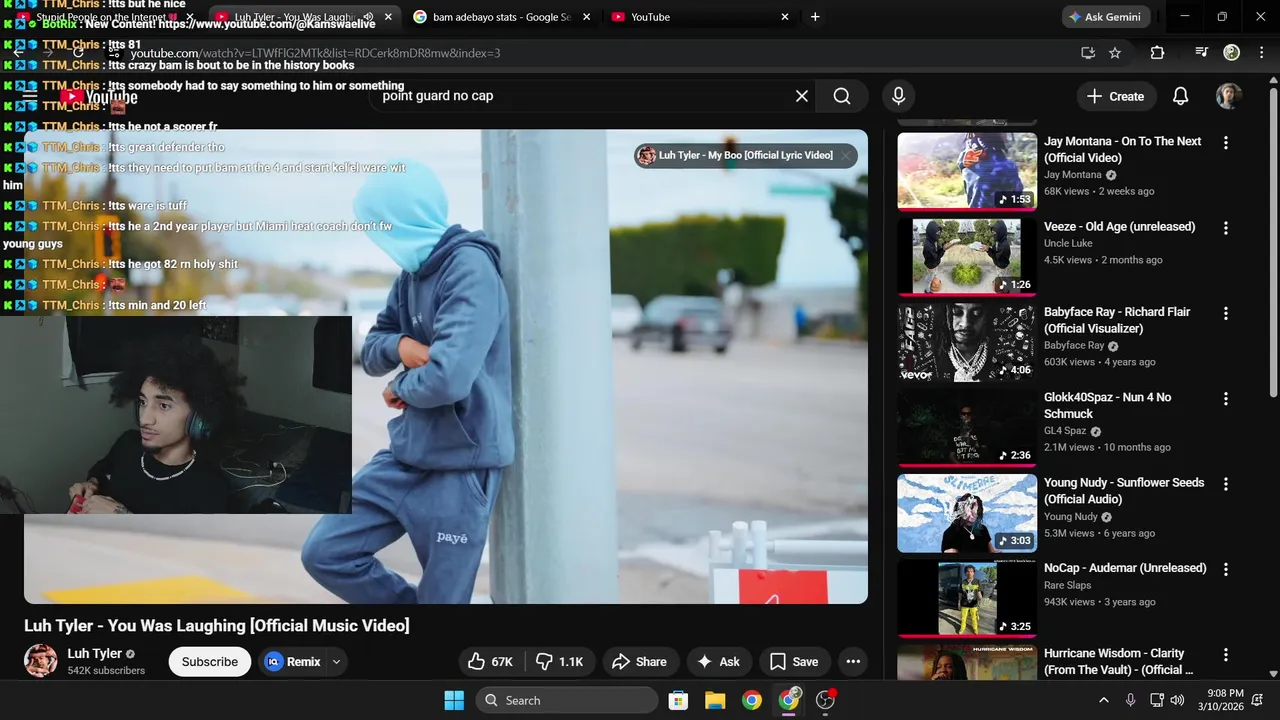This screenshot has height=720, width=1280.
Task: Click the magnifier search button
Action: (x=842, y=96)
